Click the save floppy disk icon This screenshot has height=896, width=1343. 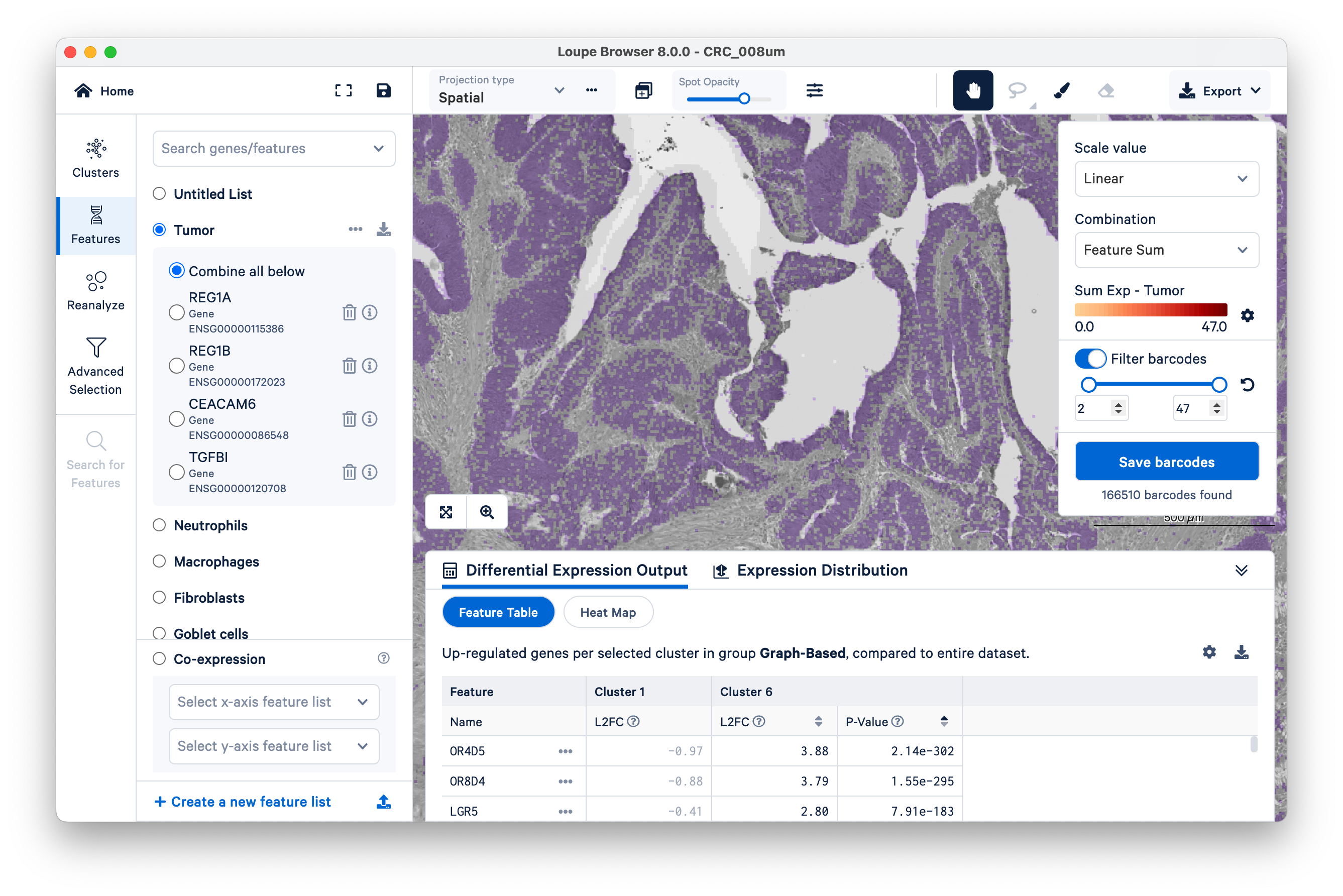pyautogui.click(x=384, y=90)
